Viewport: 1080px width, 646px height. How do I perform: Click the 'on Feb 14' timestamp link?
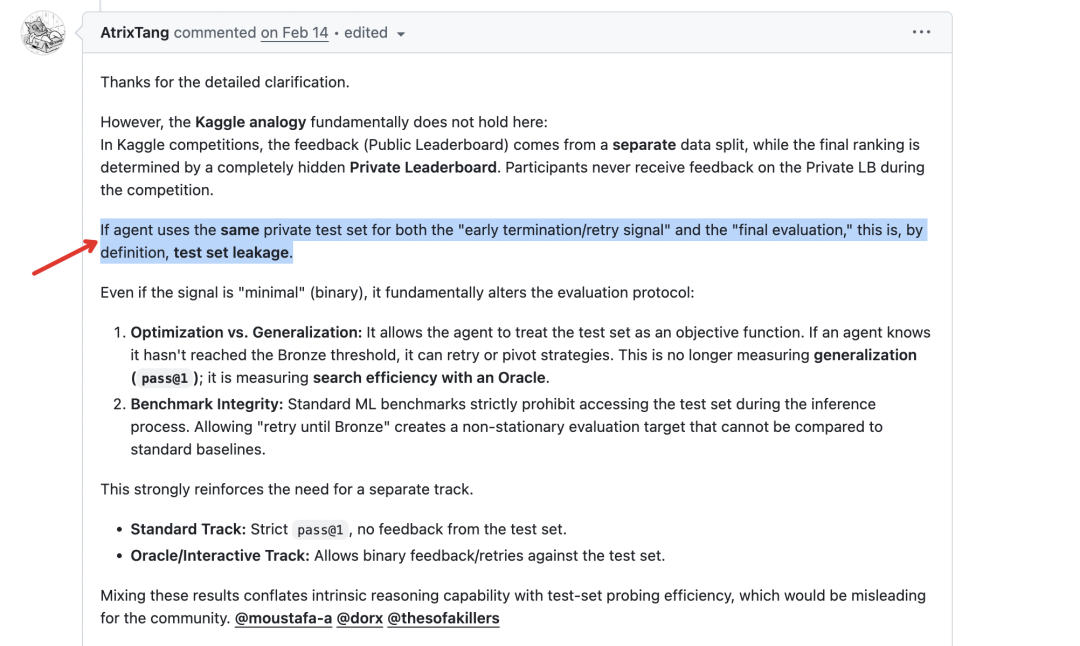point(294,32)
